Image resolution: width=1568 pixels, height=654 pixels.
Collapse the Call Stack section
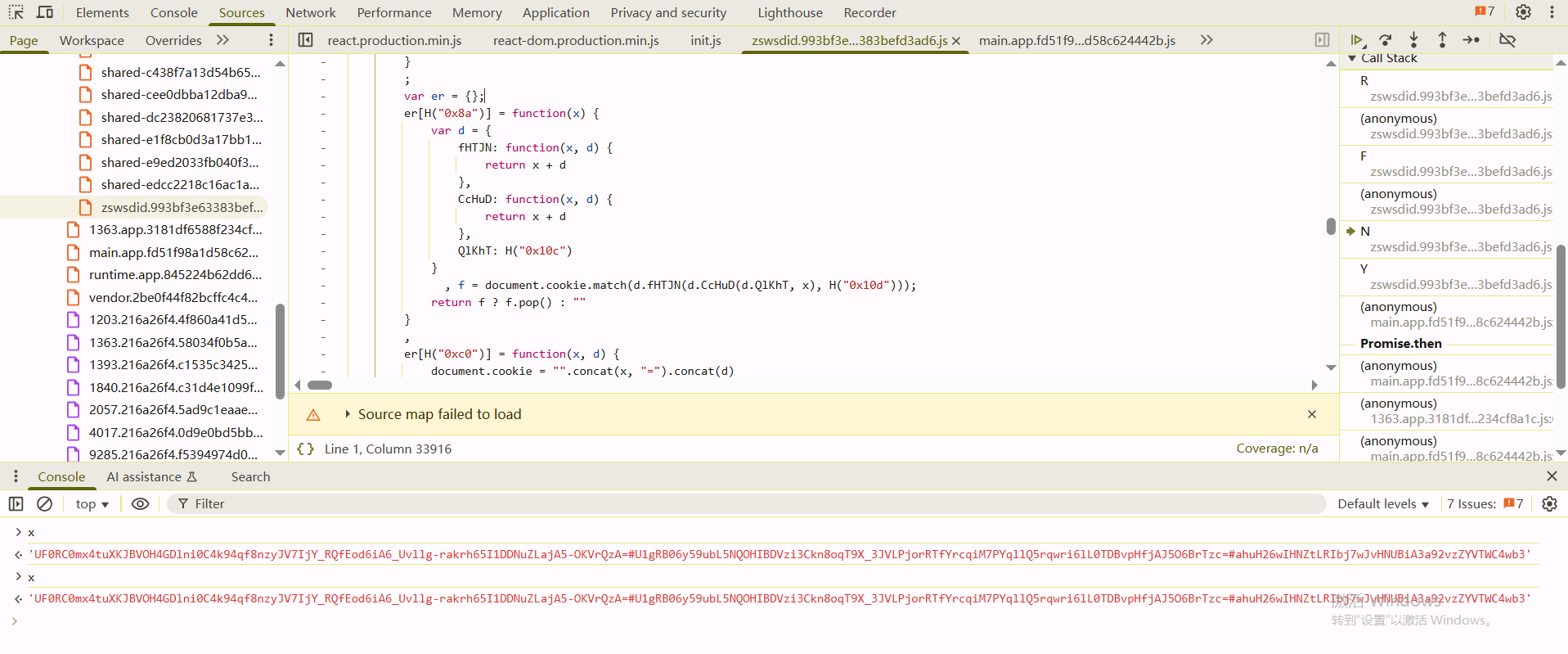(x=1352, y=58)
